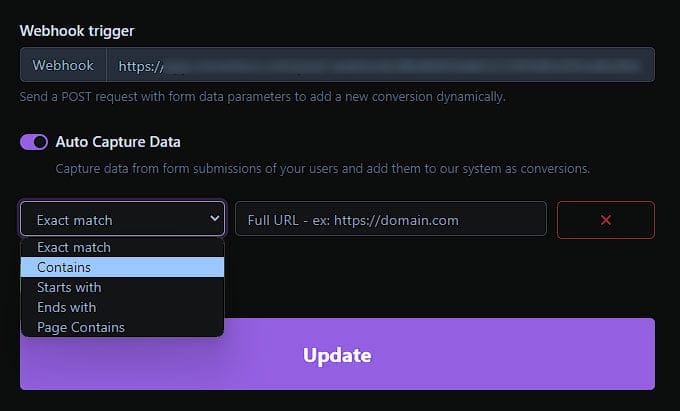The height and width of the screenshot is (411, 680).
Task: Click the 'Send a POST request' helper text
Action: (262, 97)
